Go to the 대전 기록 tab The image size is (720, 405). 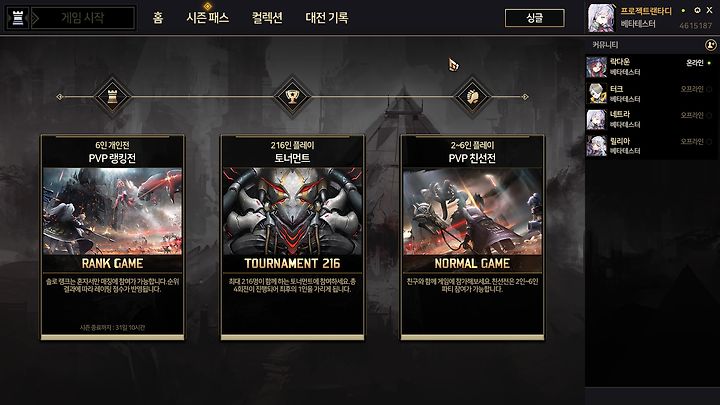327,18
